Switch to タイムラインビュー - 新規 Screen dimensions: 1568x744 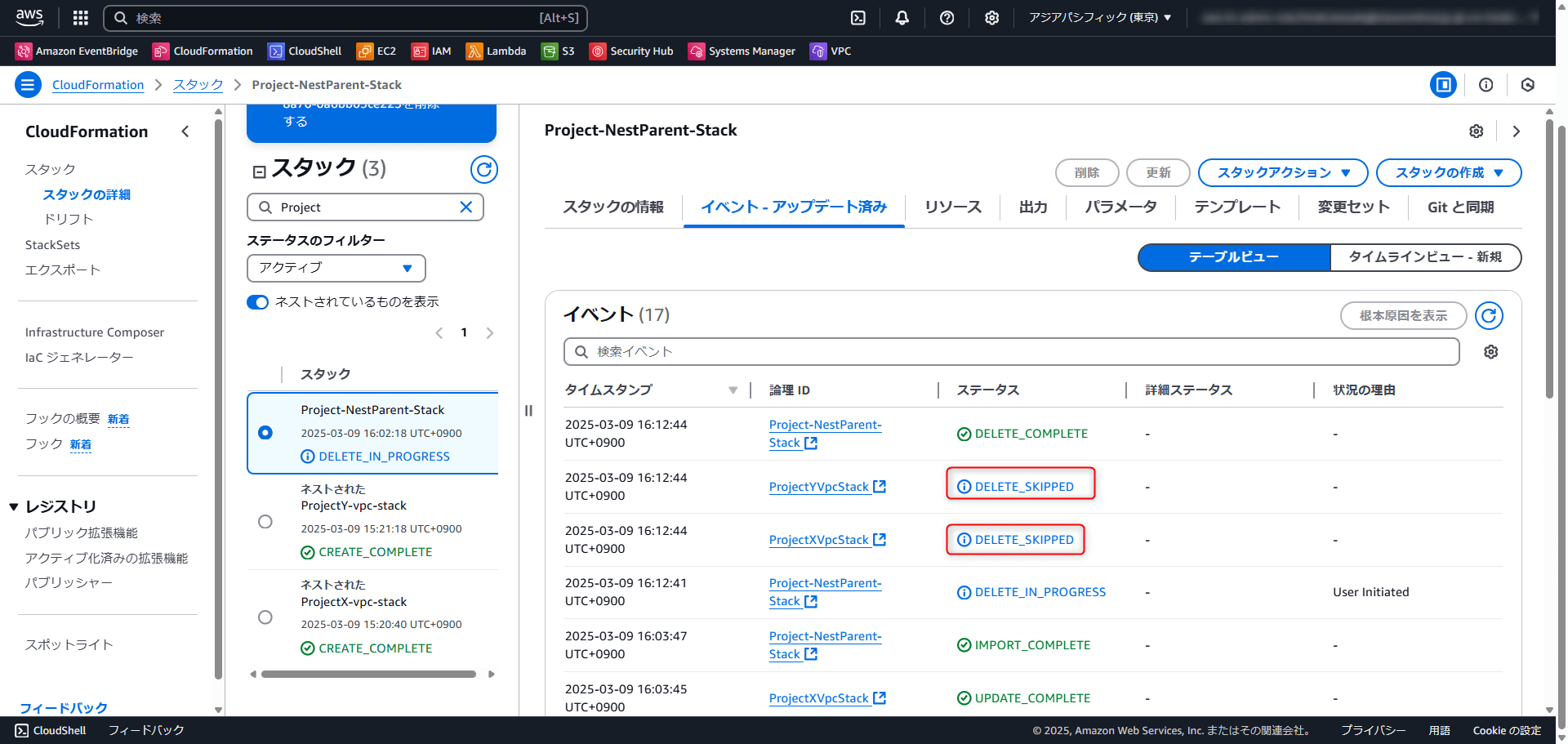click(1425, 256)
